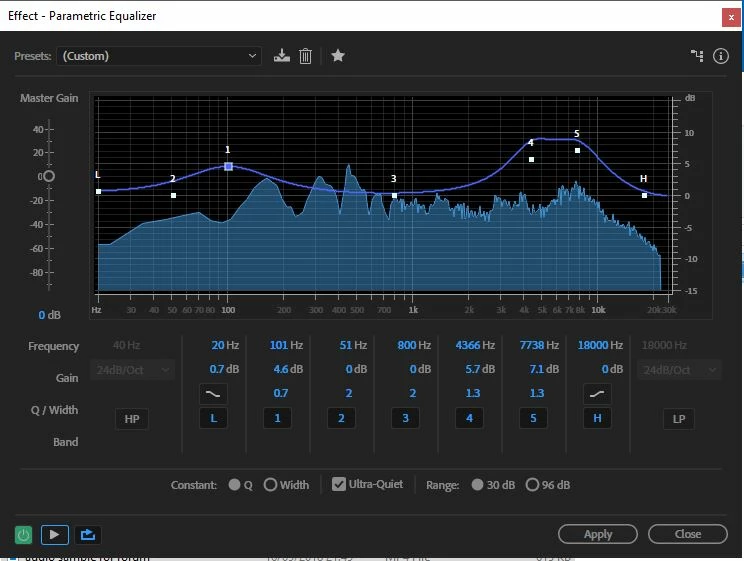Image resolution: width=744 pixels, height=561 pixels.
Task: Open effect info icon
Action: 721,56
